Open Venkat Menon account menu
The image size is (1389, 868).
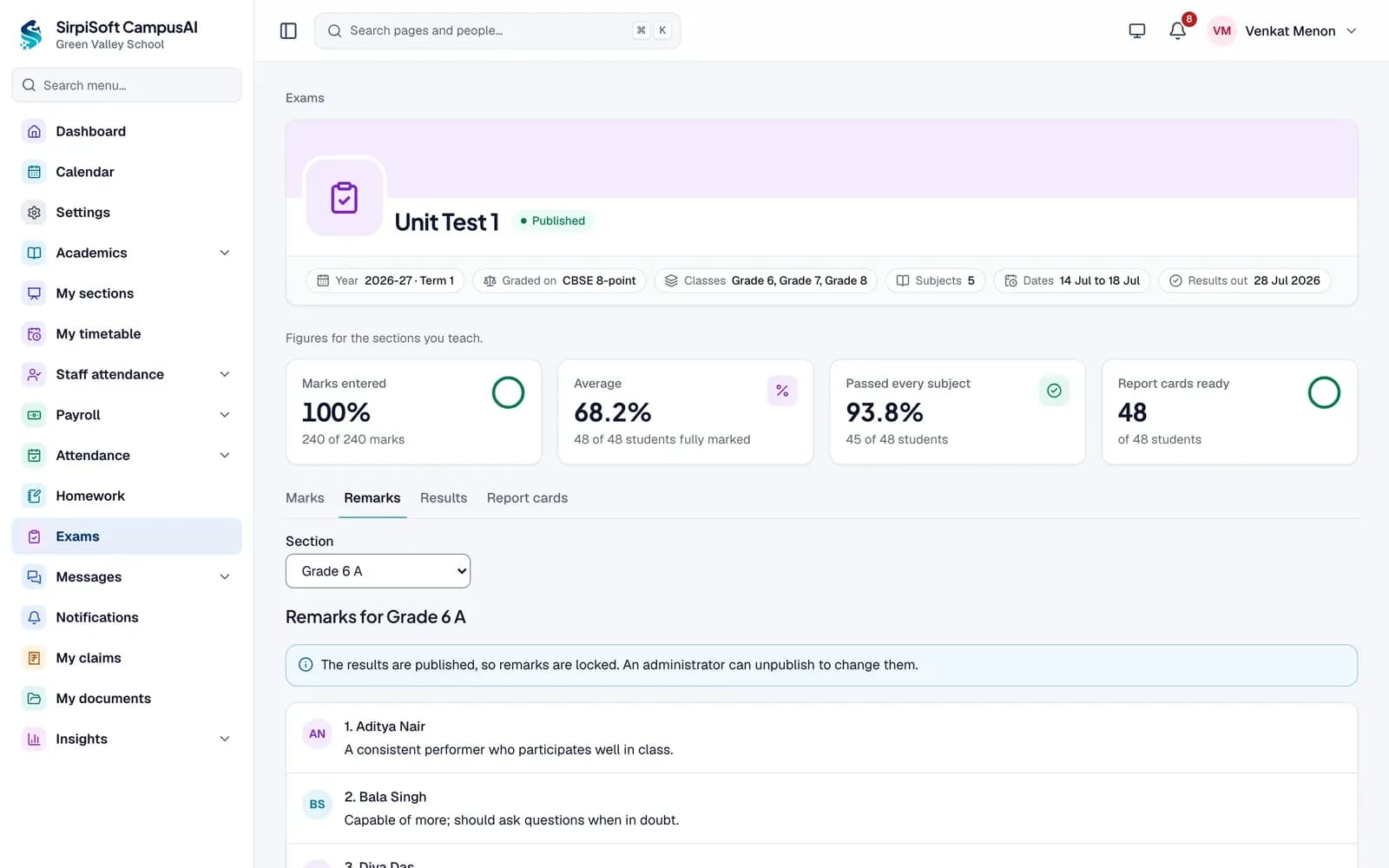(x=1283, y=31)
